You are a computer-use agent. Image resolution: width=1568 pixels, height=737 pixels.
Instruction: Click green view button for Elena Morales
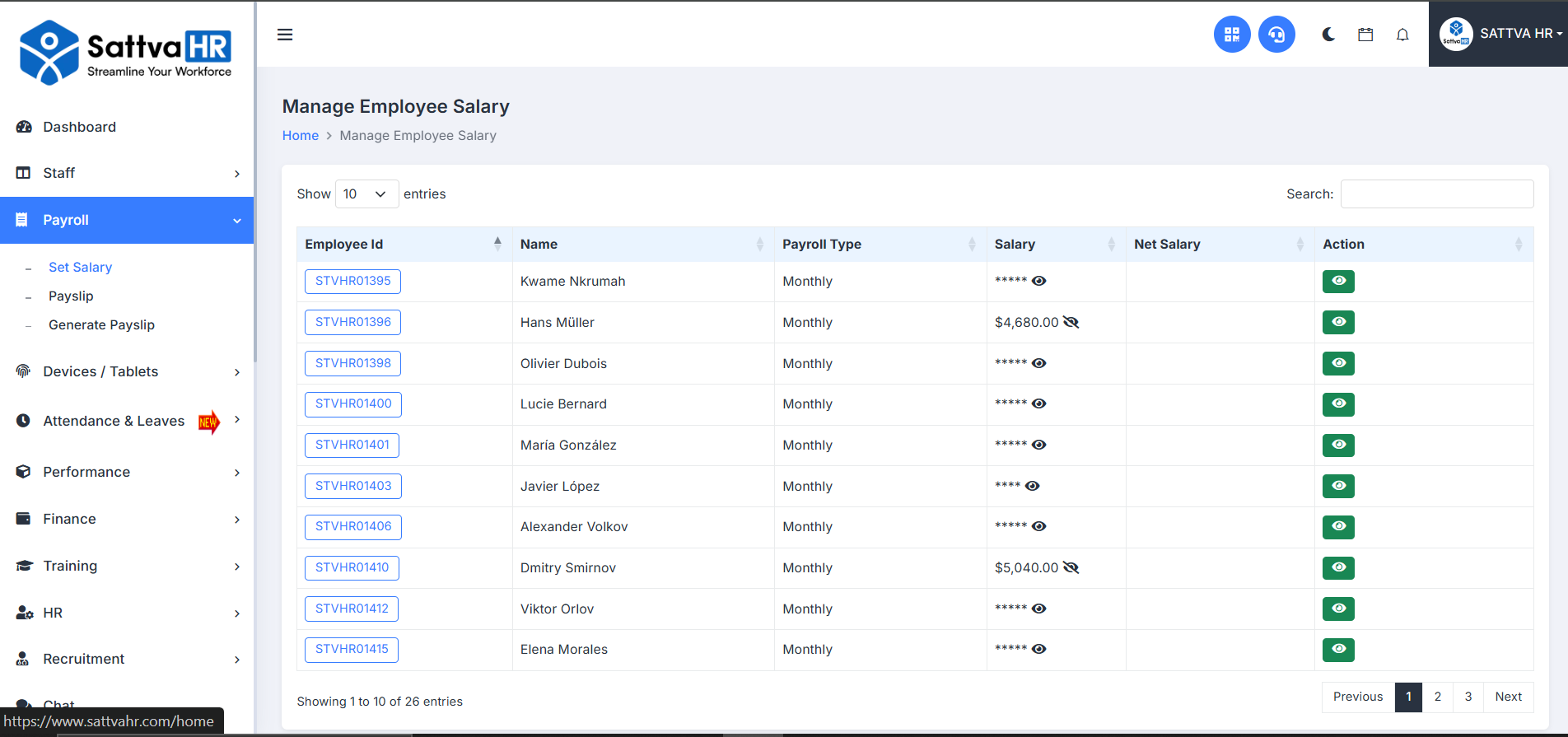click(1338, 650)
